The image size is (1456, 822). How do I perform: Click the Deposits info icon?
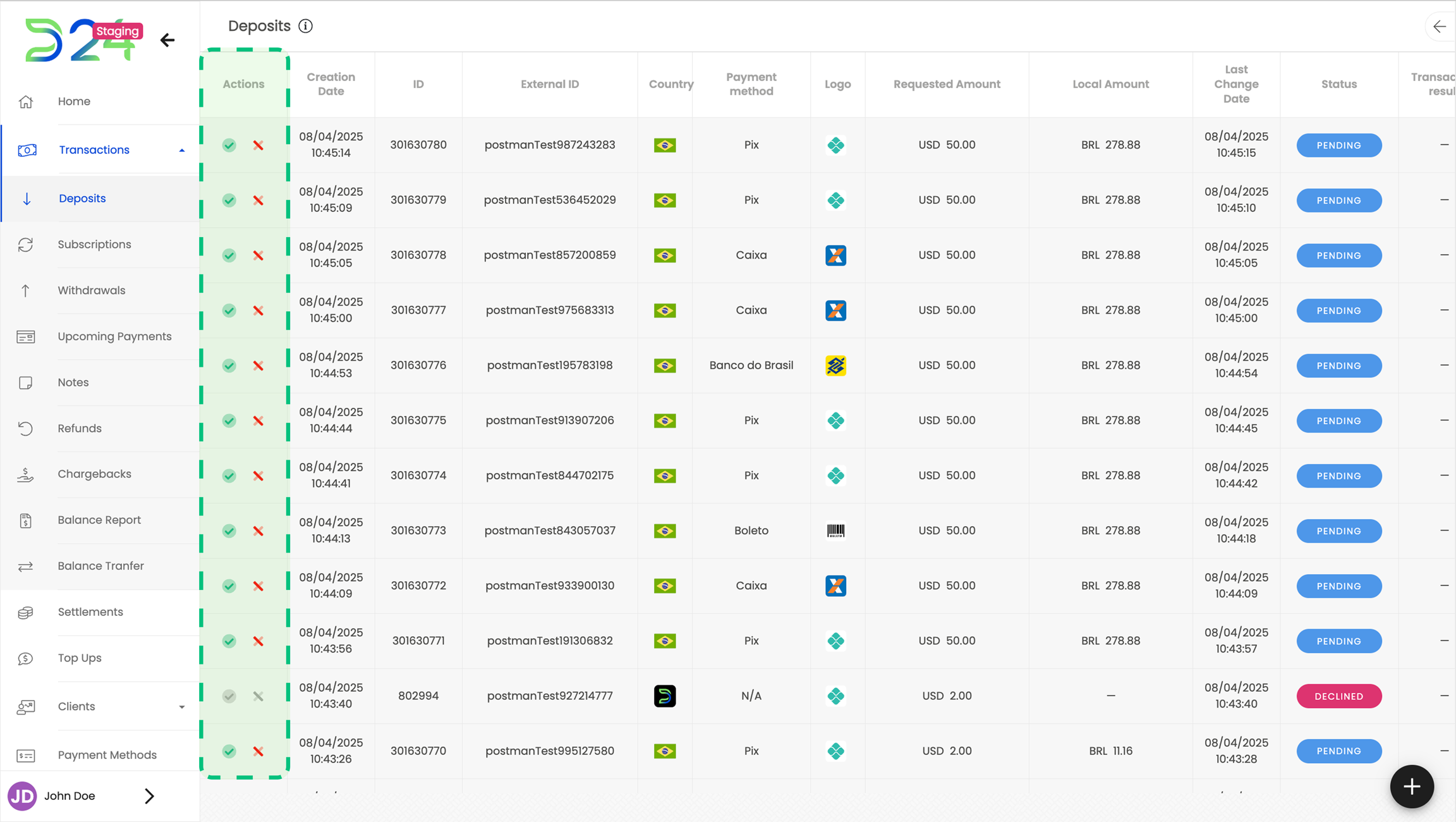[x=306, y=26]
